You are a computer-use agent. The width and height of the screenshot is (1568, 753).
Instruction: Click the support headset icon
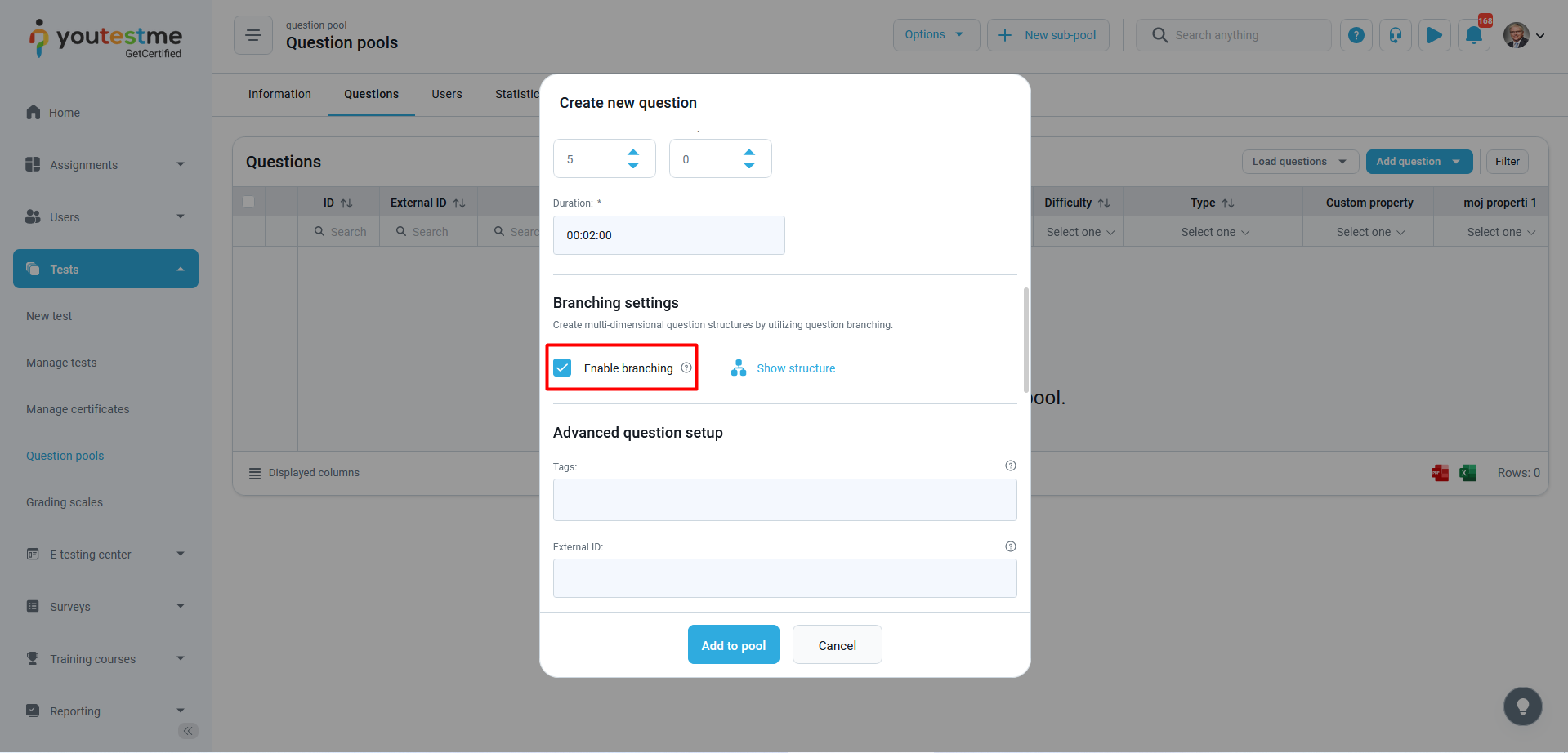(1395, 35)
